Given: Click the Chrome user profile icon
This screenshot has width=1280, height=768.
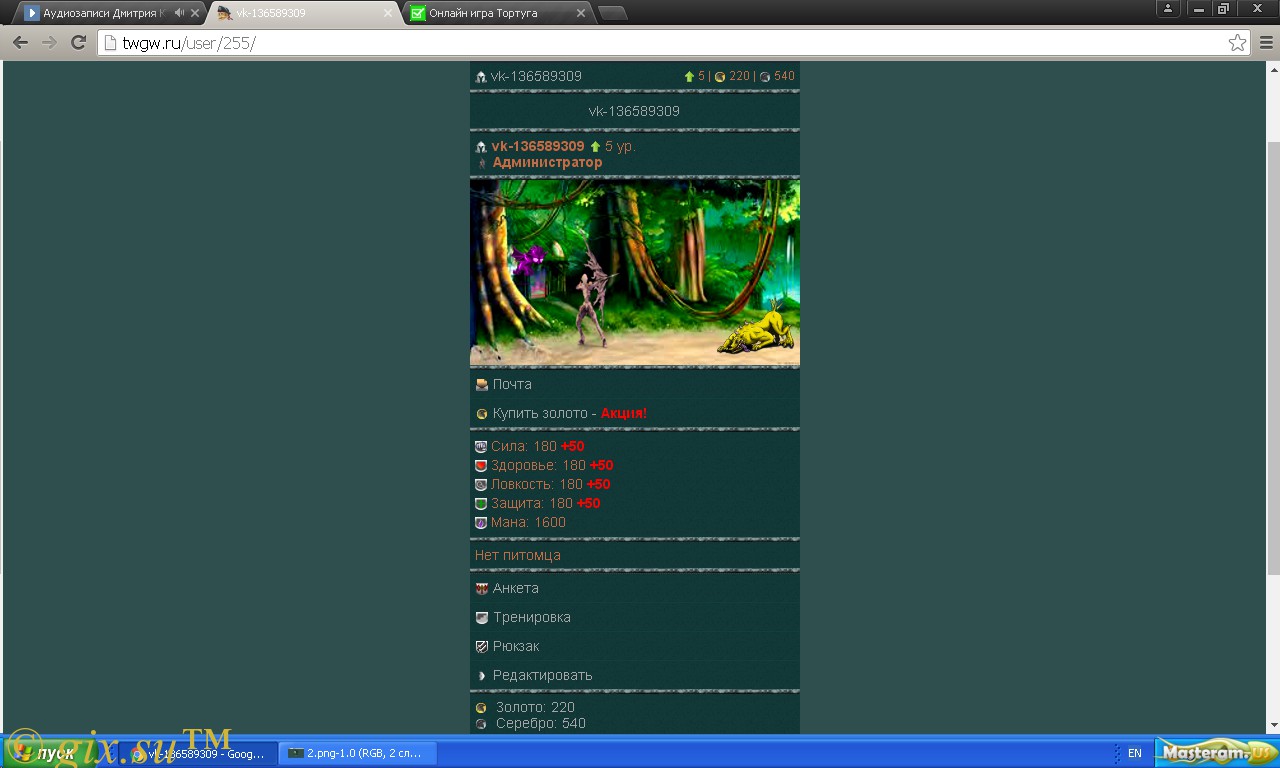Looking at the screenshot, I should (1169, 8).
